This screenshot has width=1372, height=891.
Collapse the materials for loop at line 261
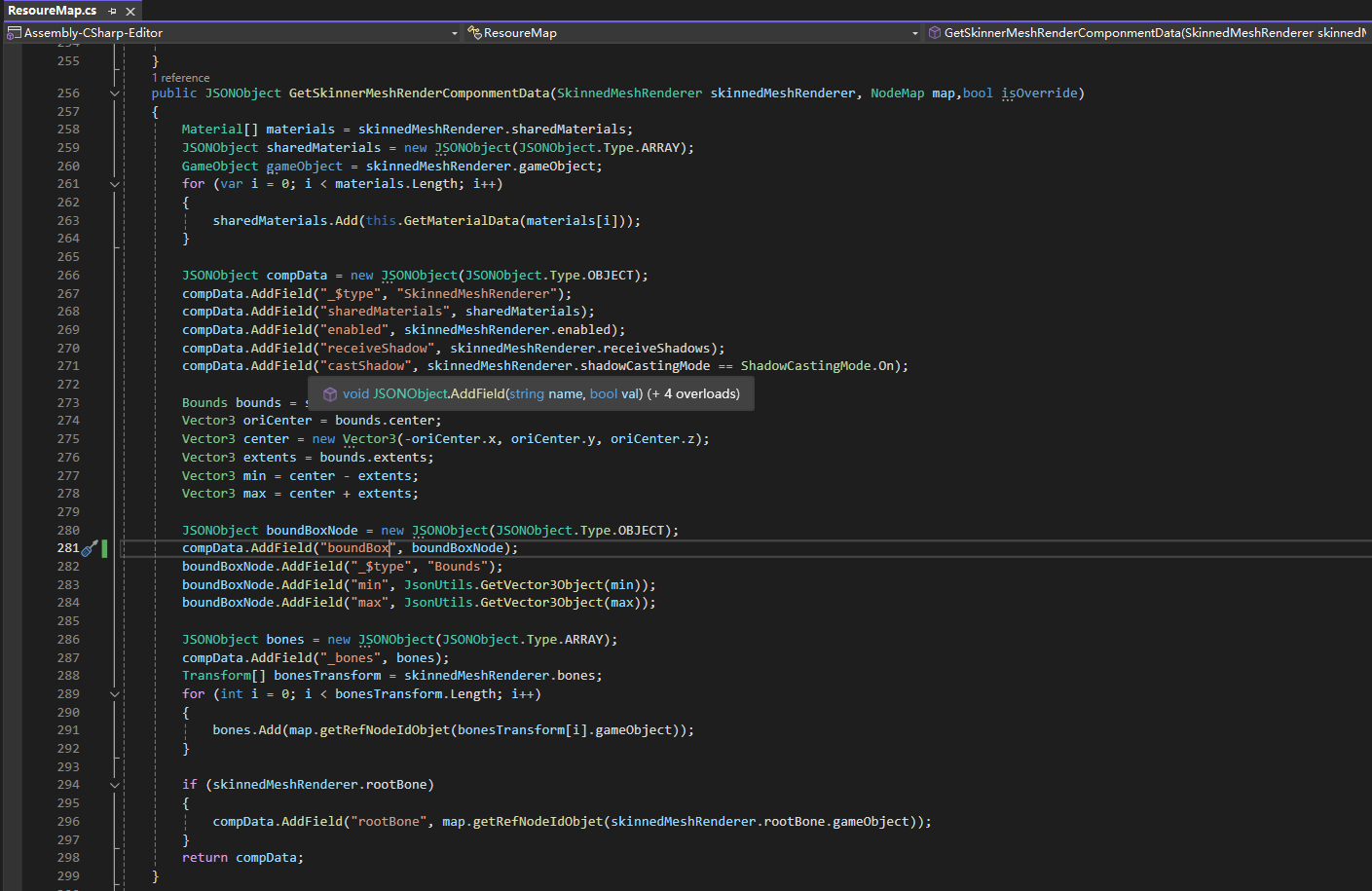point(115,184)
